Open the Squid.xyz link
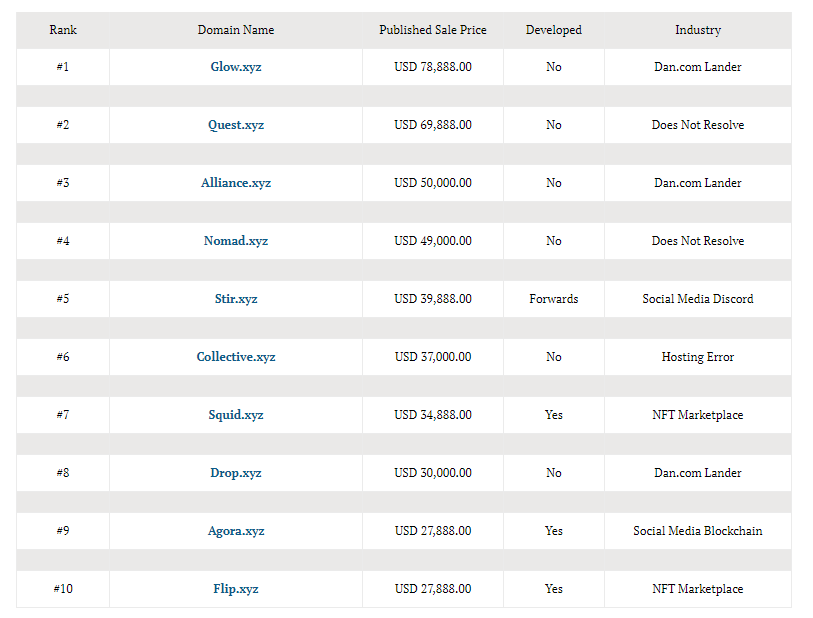The width and height of the screenshot is (813, 618). pos(235,415)
